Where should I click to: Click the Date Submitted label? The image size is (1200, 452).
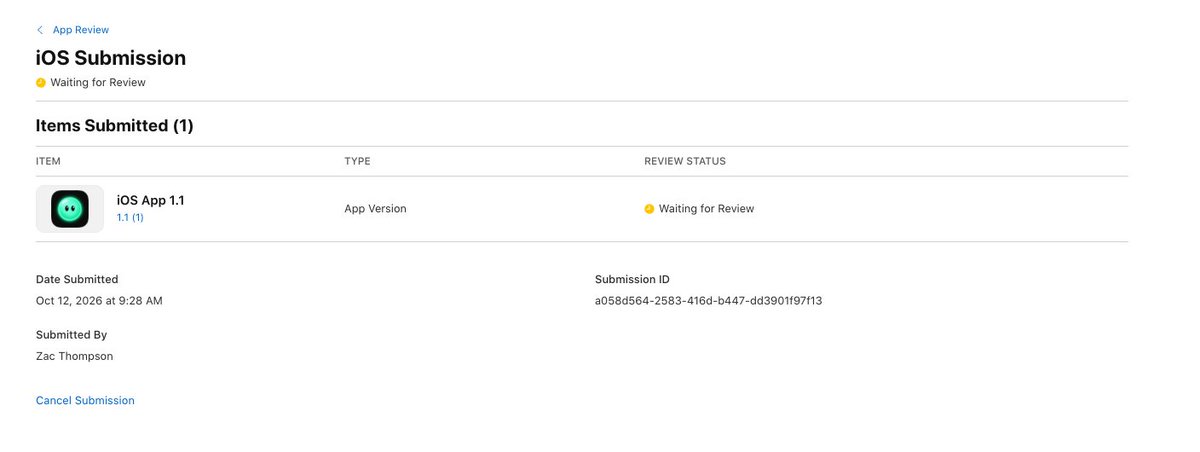click(x=77, y=279)
